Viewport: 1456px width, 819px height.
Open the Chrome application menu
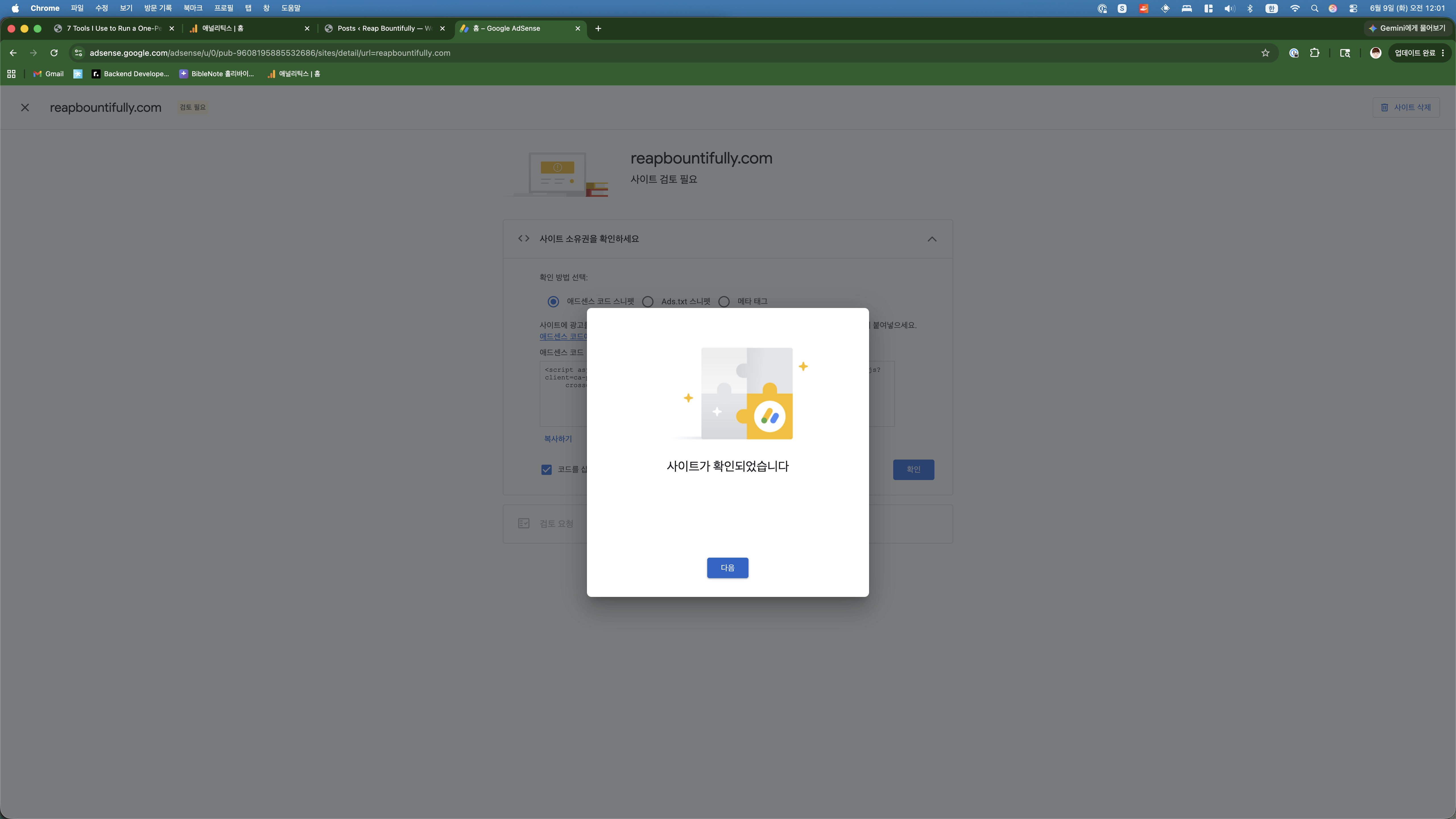point(45,8)
